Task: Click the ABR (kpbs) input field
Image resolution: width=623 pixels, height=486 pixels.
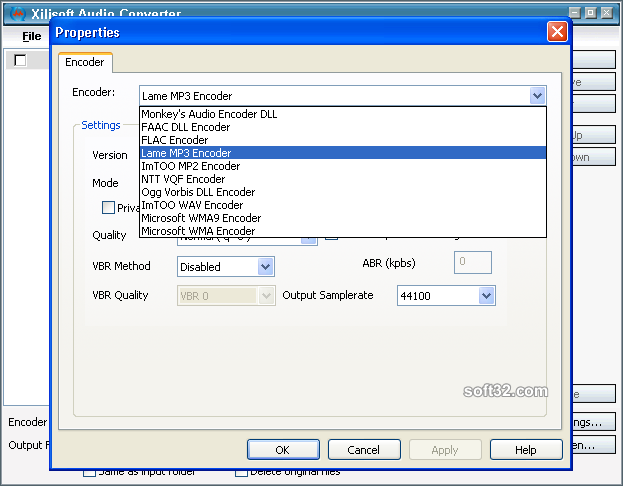Action: point(473,262)
